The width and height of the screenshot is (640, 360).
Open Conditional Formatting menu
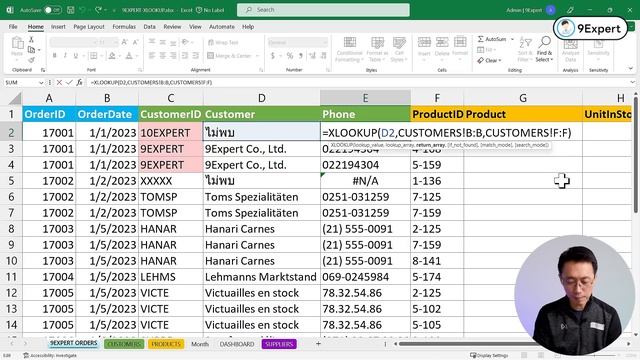coord(349,49)
